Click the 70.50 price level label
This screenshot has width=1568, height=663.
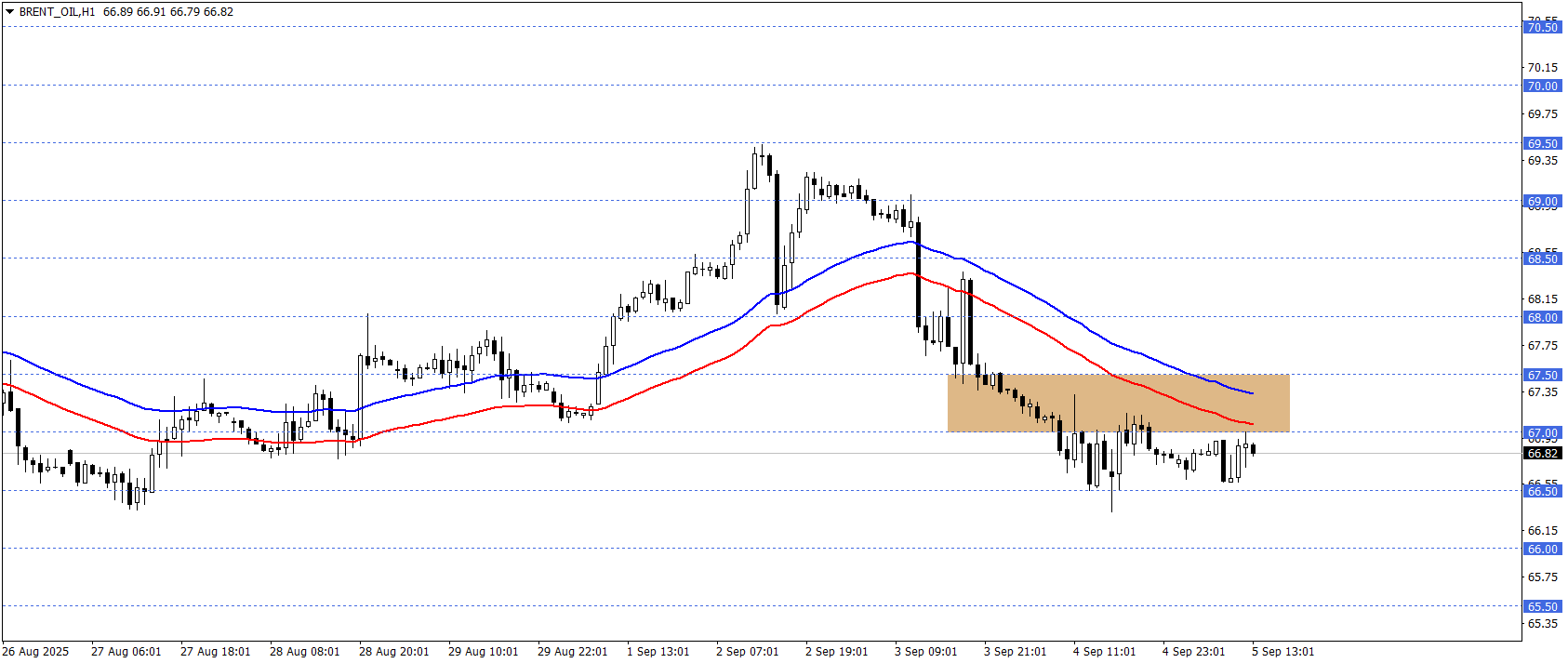[x=1542, y=28]
